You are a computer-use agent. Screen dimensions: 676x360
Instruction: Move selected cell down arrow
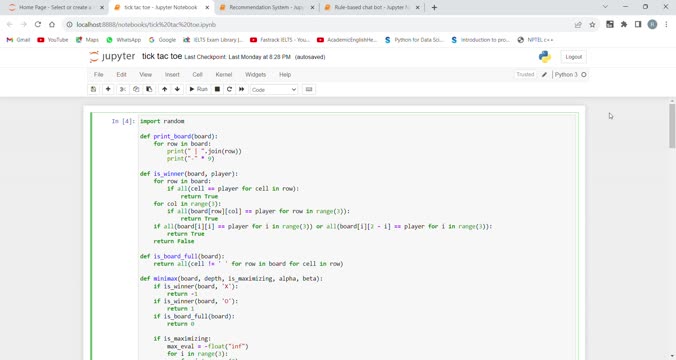coord(177,89)
